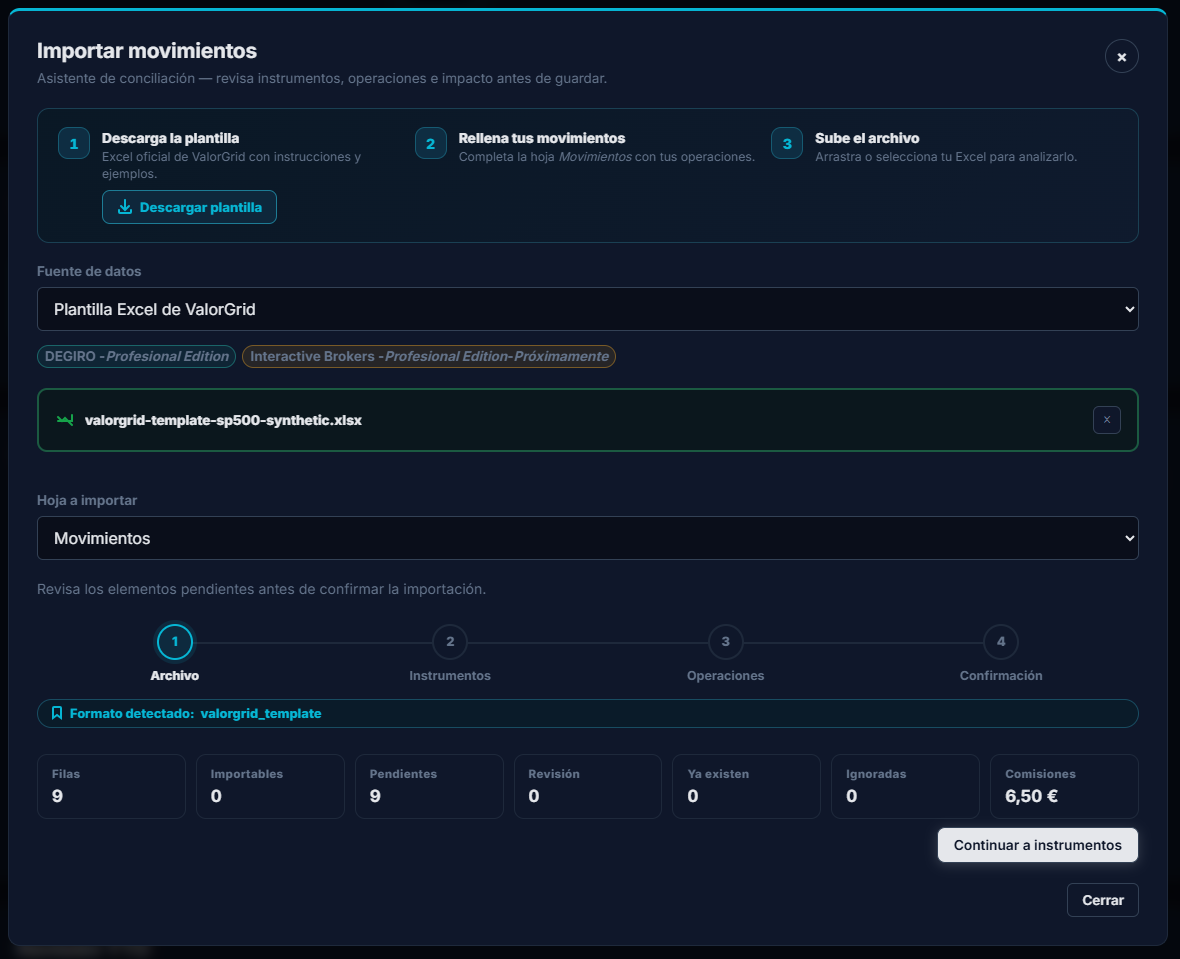
Task: Open the Hoja a importar dropdown
Action: [588, 538]
